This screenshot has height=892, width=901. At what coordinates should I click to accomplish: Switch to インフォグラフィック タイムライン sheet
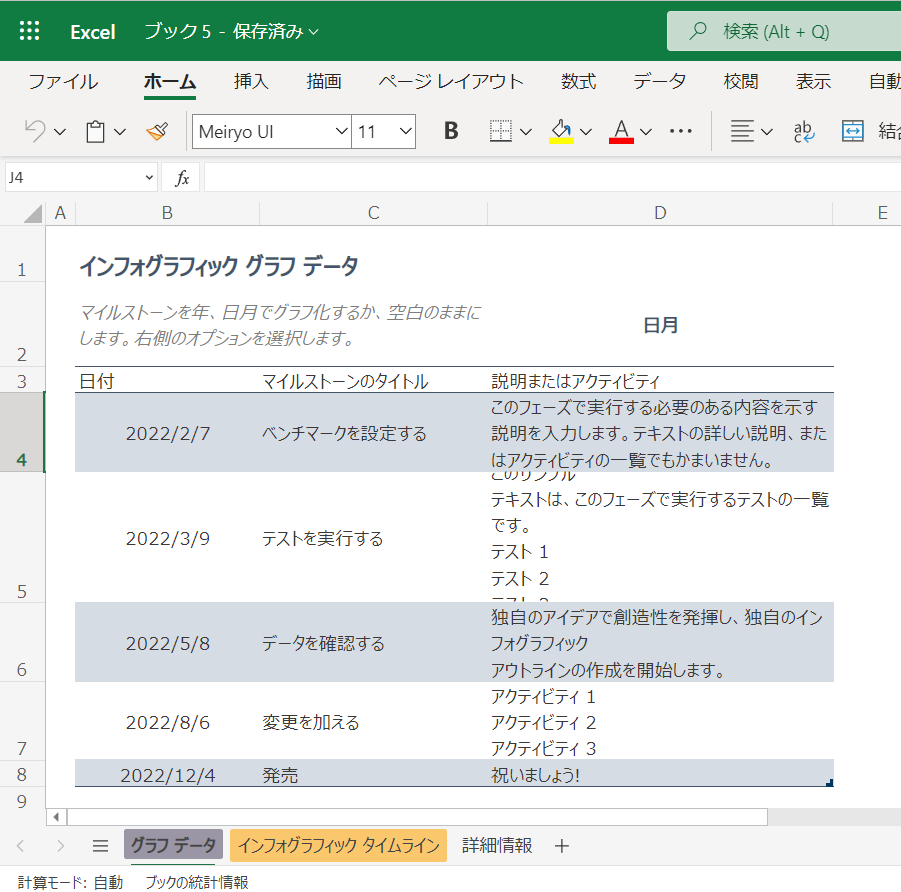tap(338, 845)
